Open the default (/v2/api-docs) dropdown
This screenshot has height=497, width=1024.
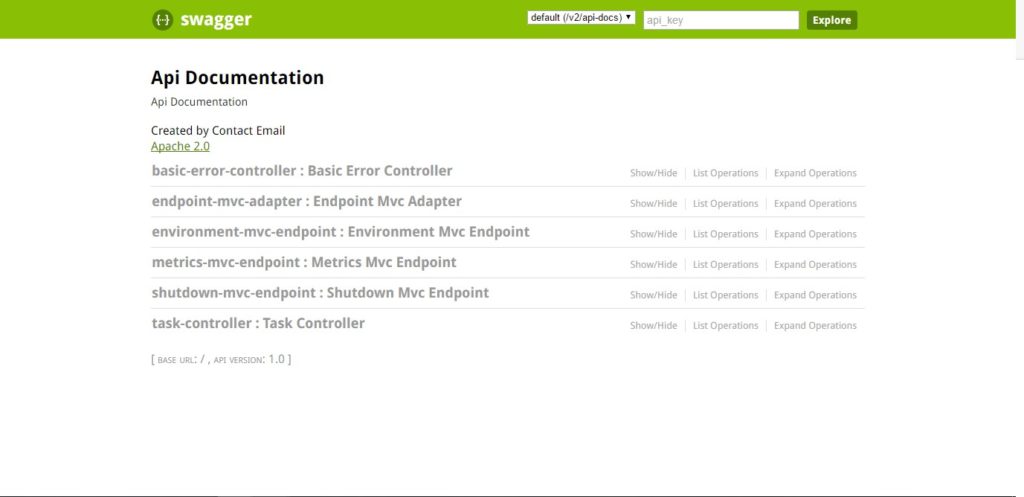coord(581,18)
